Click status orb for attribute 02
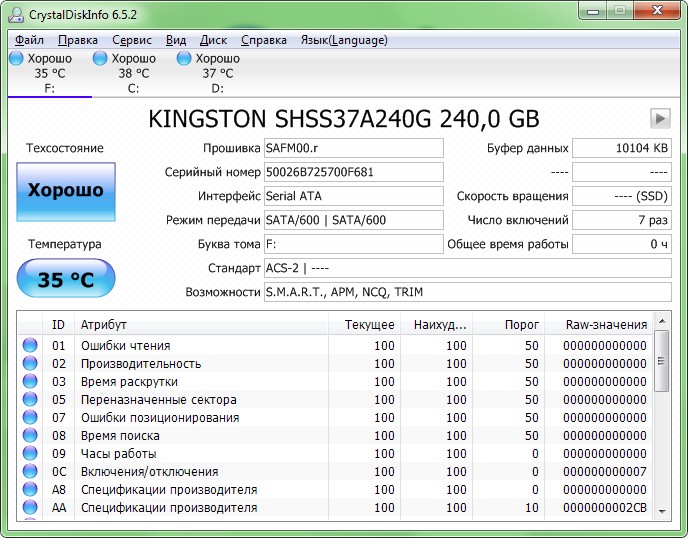The height and width of the screenshot is (538, 688). coord(30,363)
